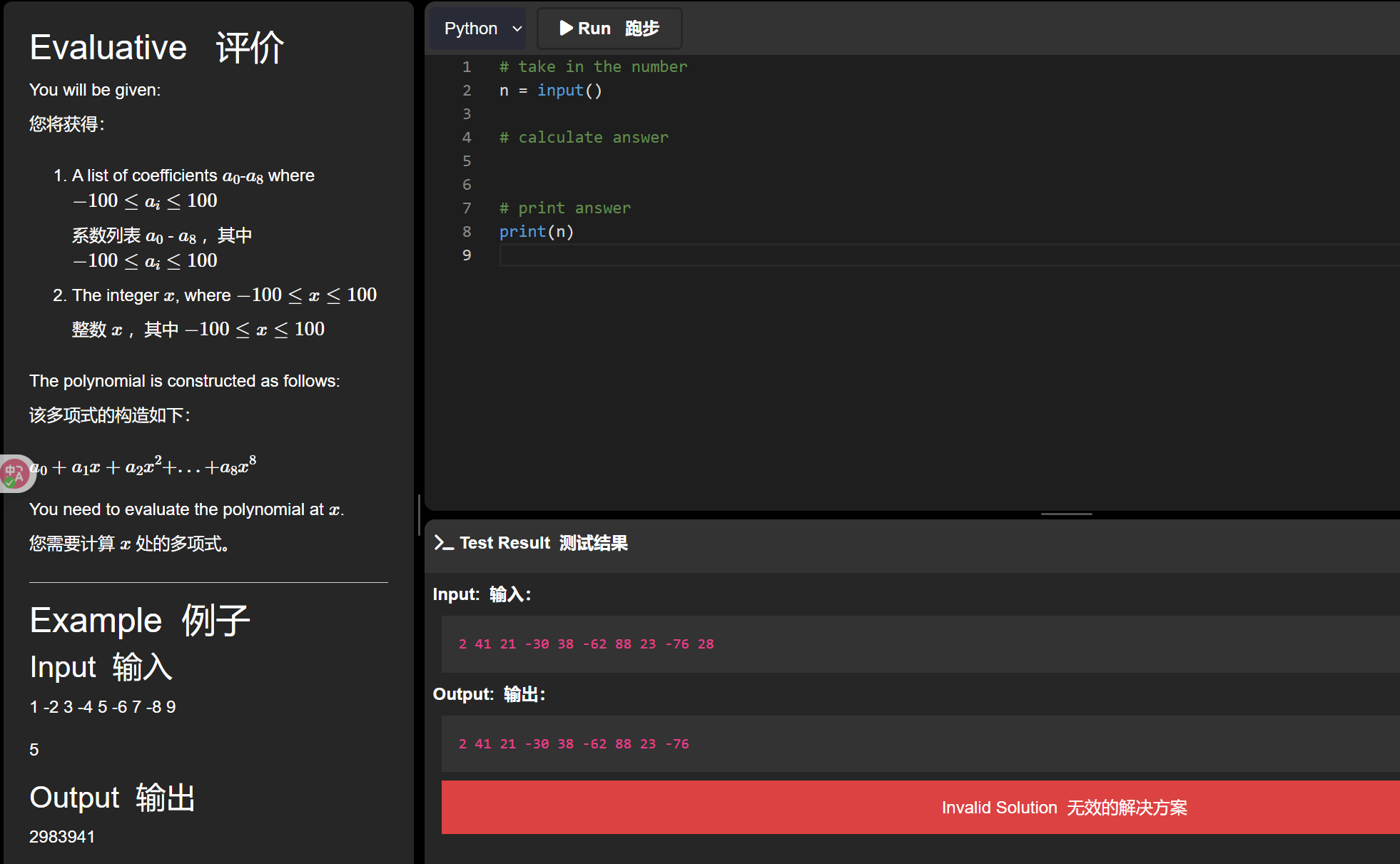Click the play triangle icon on Run
This screenshot has height=864, width=1400.
pos(566,29)
